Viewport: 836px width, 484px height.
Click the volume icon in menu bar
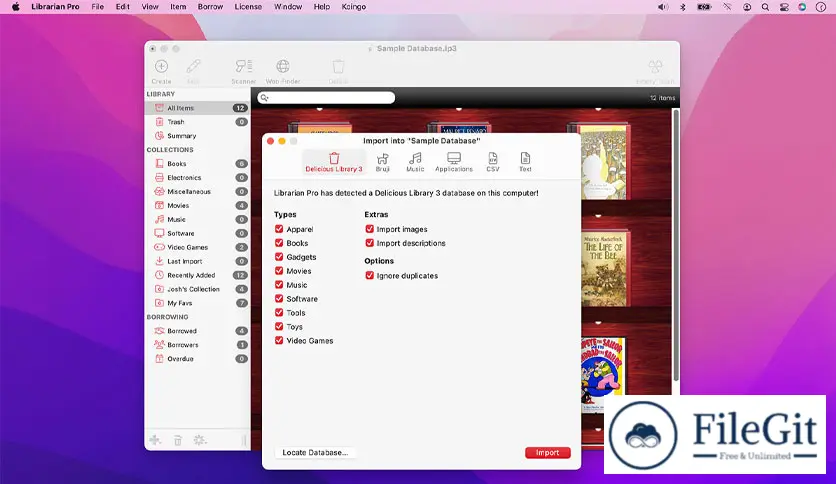pos(662,7)
